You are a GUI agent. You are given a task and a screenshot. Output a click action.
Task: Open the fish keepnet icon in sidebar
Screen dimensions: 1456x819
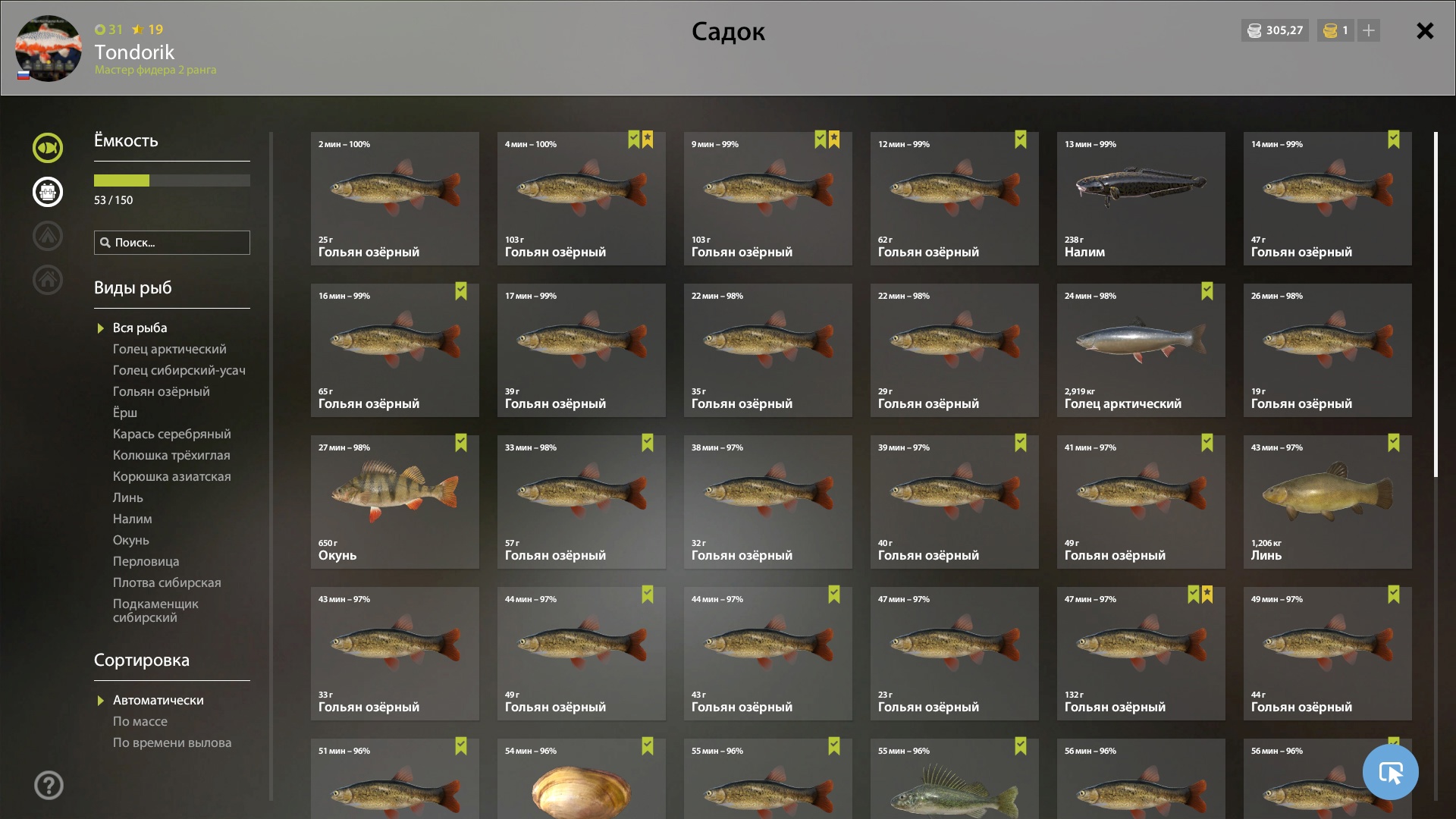pos(48,148)
